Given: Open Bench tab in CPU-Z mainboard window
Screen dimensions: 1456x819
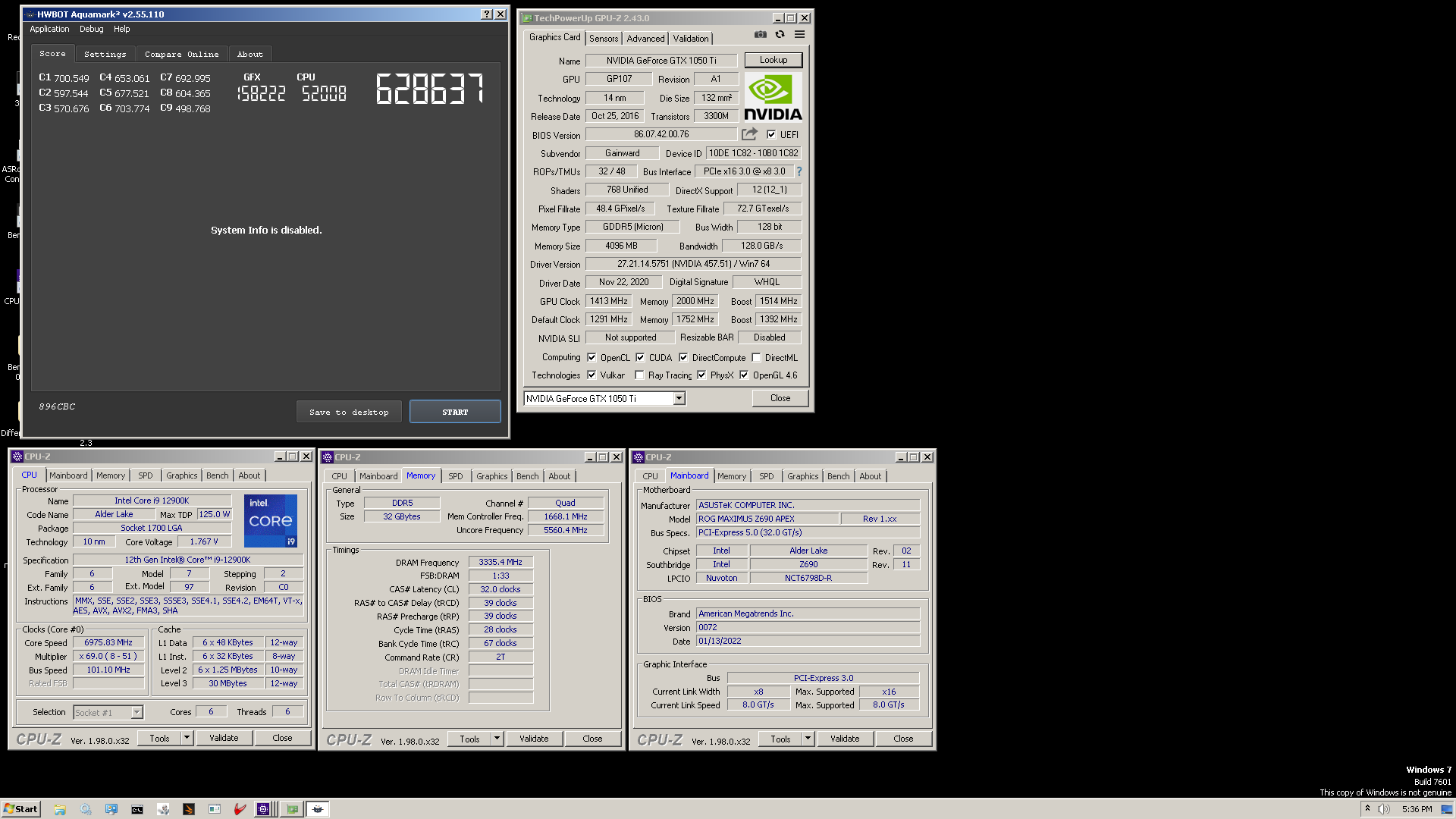Looking at the screenshot, I should pyautogui.click(x=838, y=476).
